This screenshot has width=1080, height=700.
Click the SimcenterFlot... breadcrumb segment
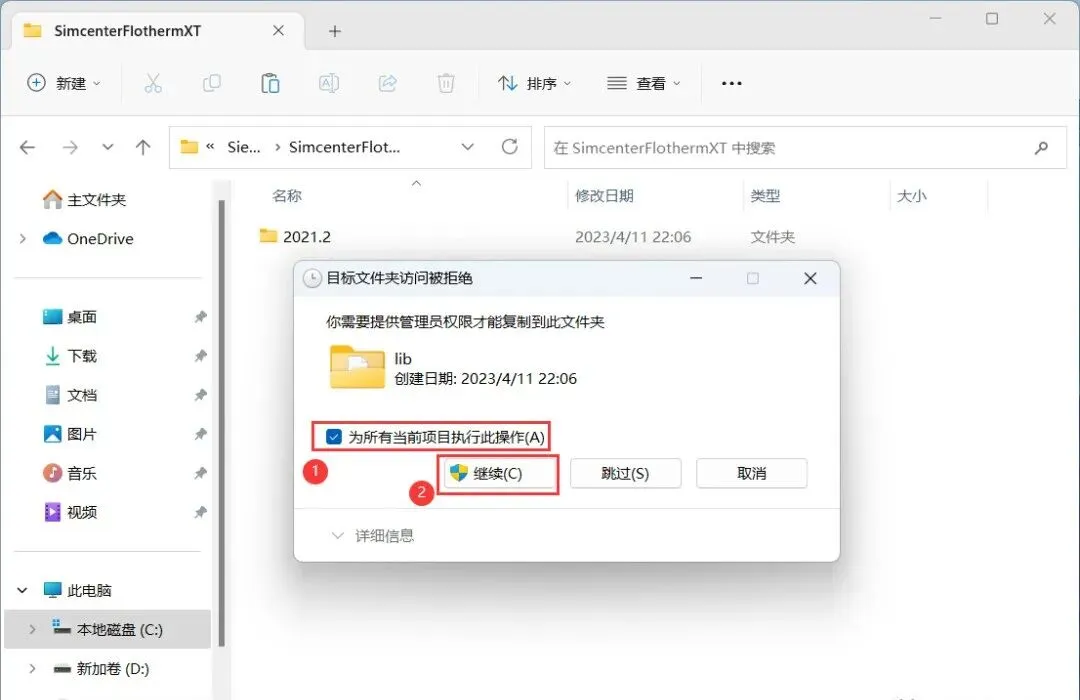point(344,147)
